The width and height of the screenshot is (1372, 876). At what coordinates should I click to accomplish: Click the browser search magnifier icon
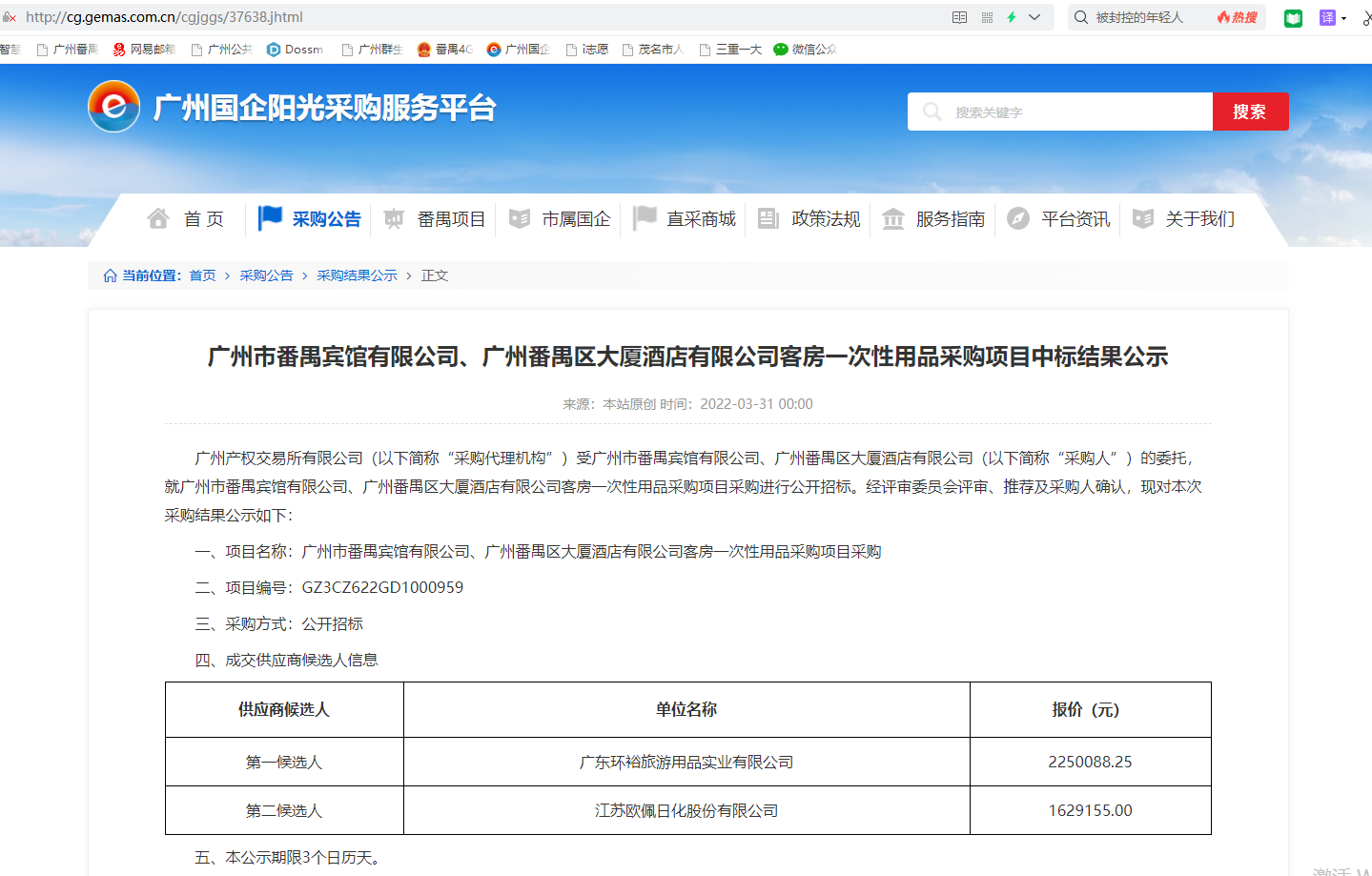(1081, 17)
